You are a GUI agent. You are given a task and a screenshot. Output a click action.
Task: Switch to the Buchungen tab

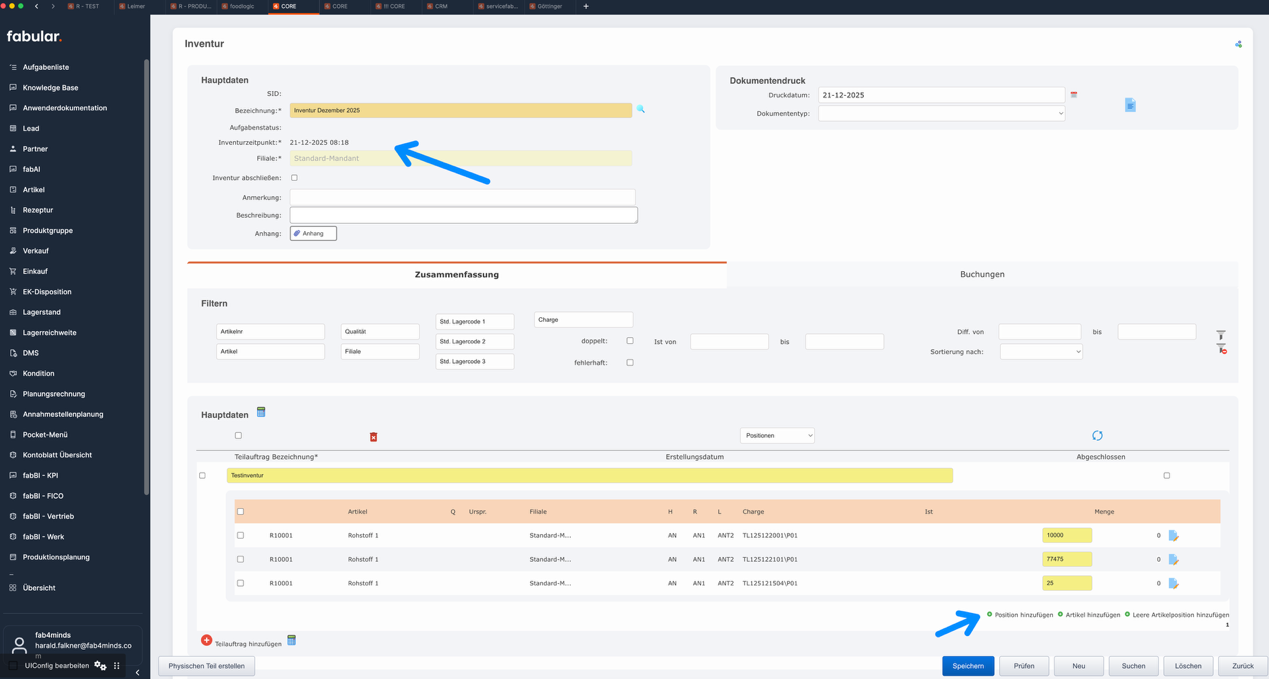click(981, 274)
